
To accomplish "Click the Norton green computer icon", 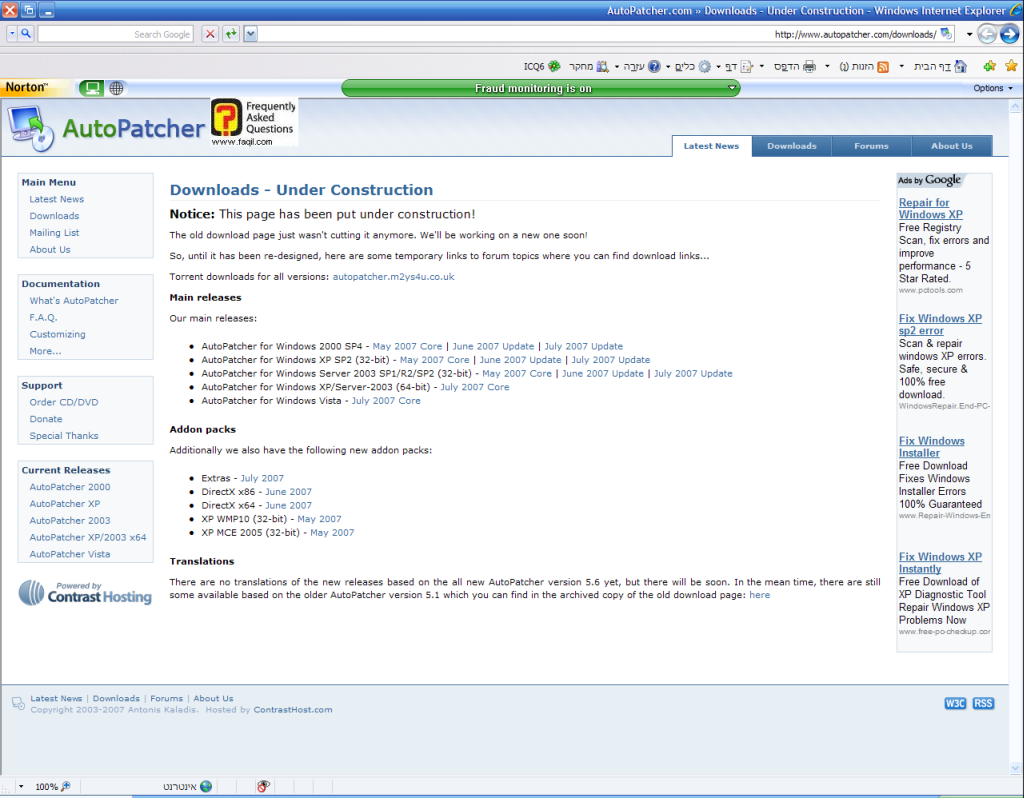I will tap(91, 88).
